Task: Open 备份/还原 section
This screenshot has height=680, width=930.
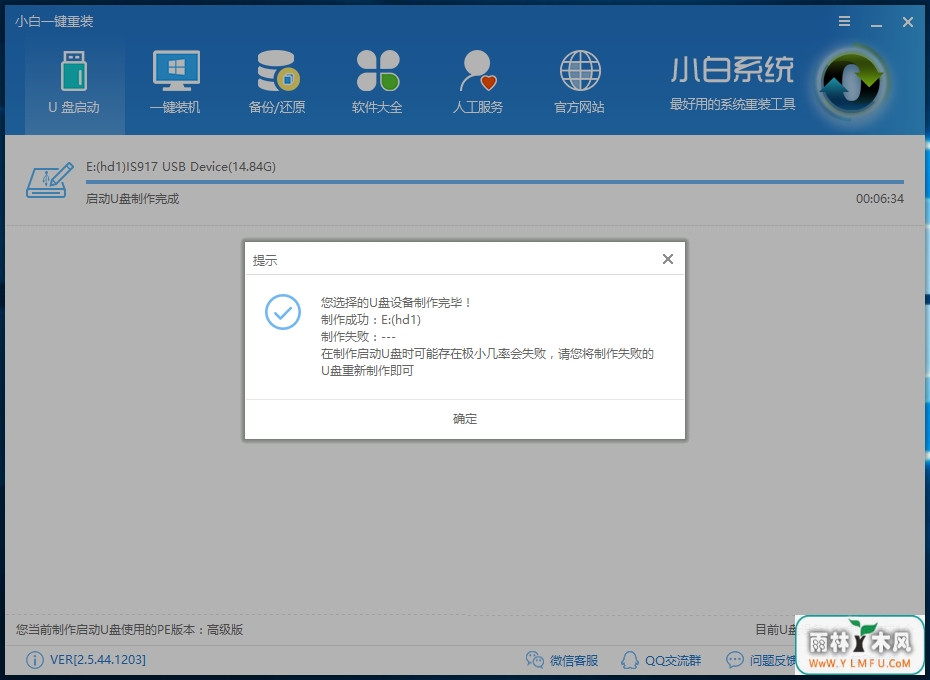Action: 277,83
